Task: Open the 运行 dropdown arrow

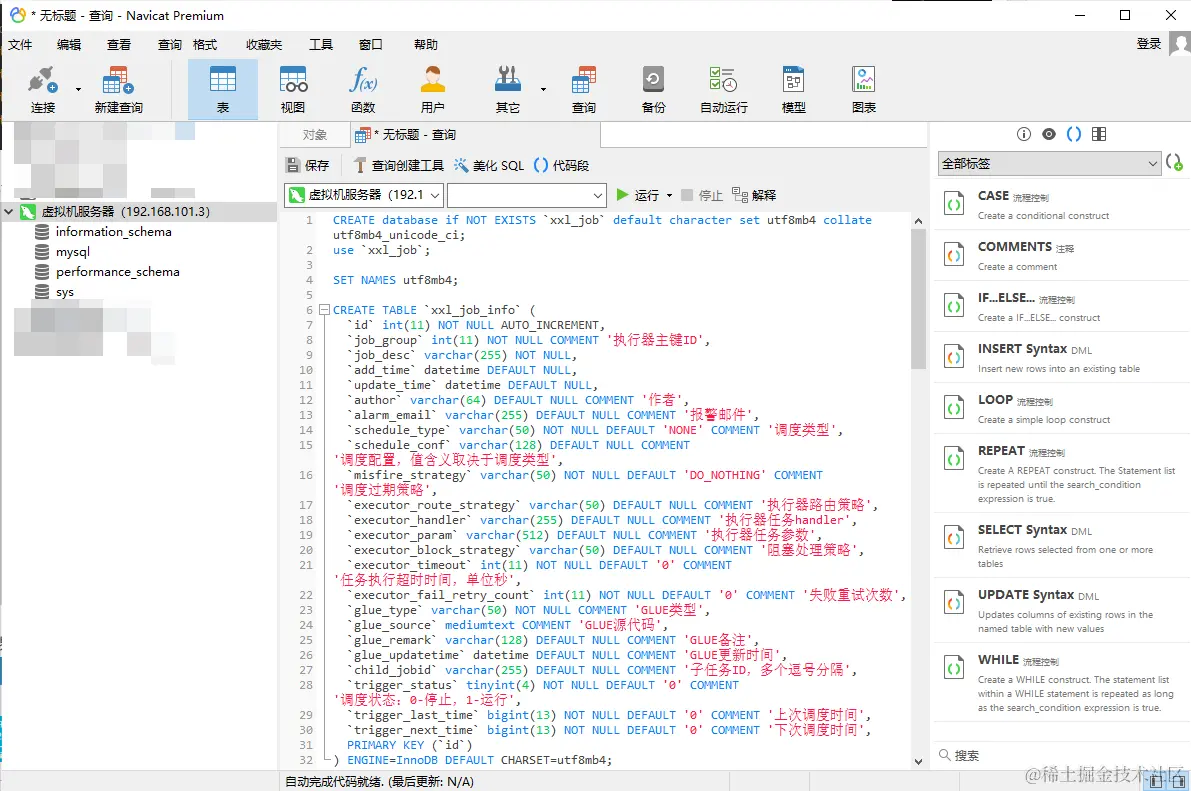Action: [669, 195]
